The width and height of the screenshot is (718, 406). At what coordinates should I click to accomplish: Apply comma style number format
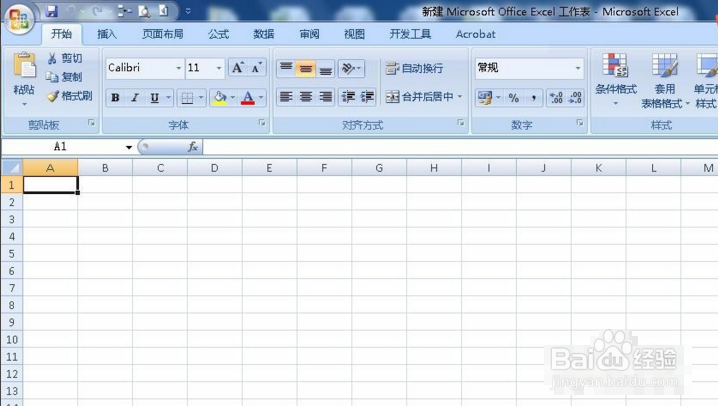tap(533, 97)
